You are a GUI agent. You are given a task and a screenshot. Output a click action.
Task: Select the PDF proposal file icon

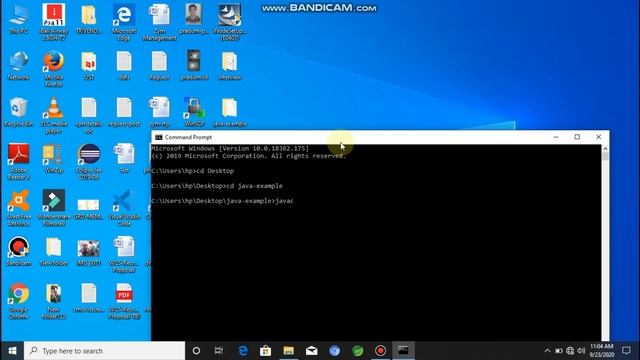(x=124, y=301)
